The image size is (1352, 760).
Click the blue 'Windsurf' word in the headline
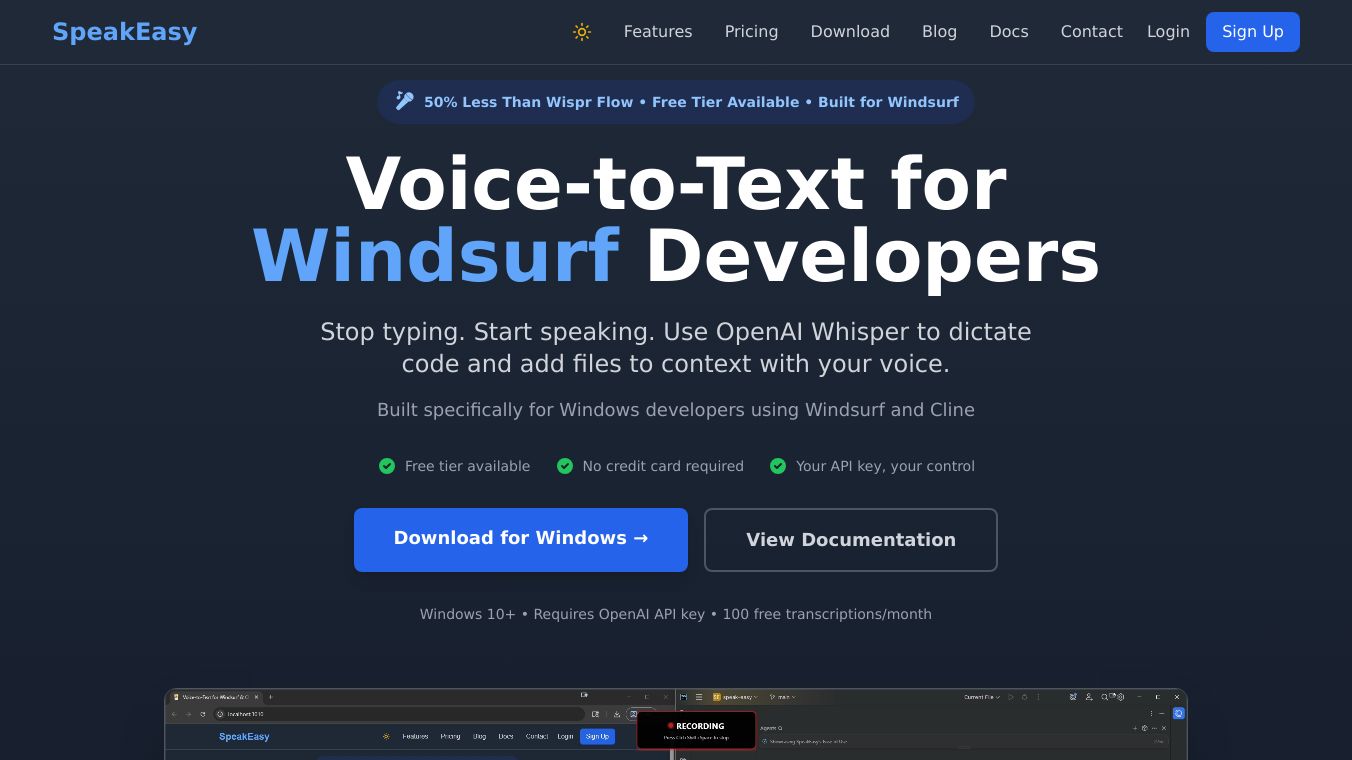tap(436, 257)
